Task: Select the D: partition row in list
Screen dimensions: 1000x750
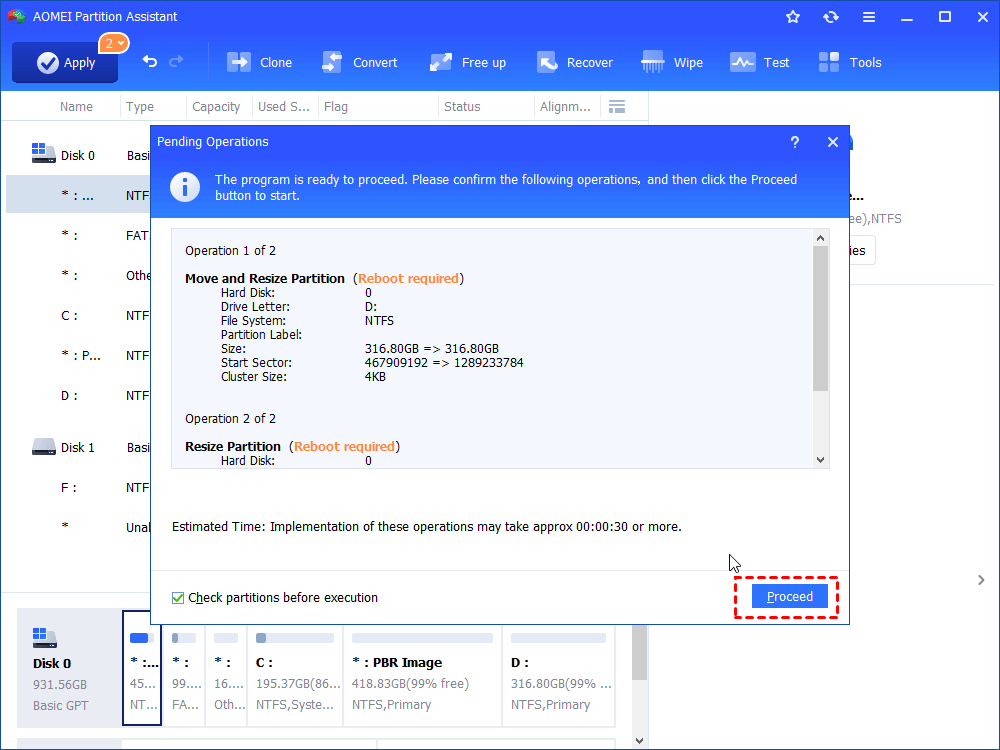Action: pyautogui.click(x=78, y=395)
